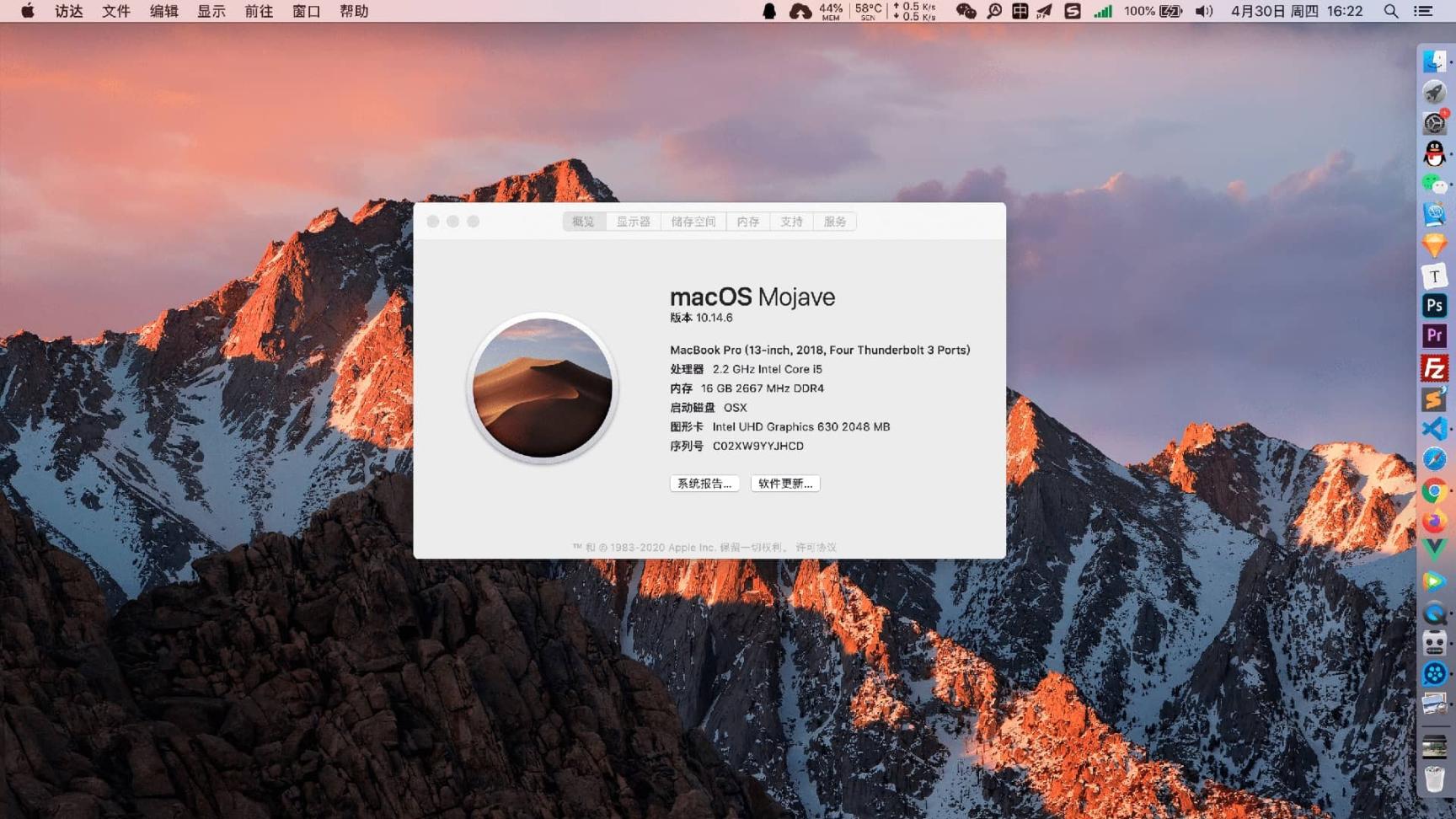
Task: Open Safari from the dock
Action: click(x=1434, y=459)
